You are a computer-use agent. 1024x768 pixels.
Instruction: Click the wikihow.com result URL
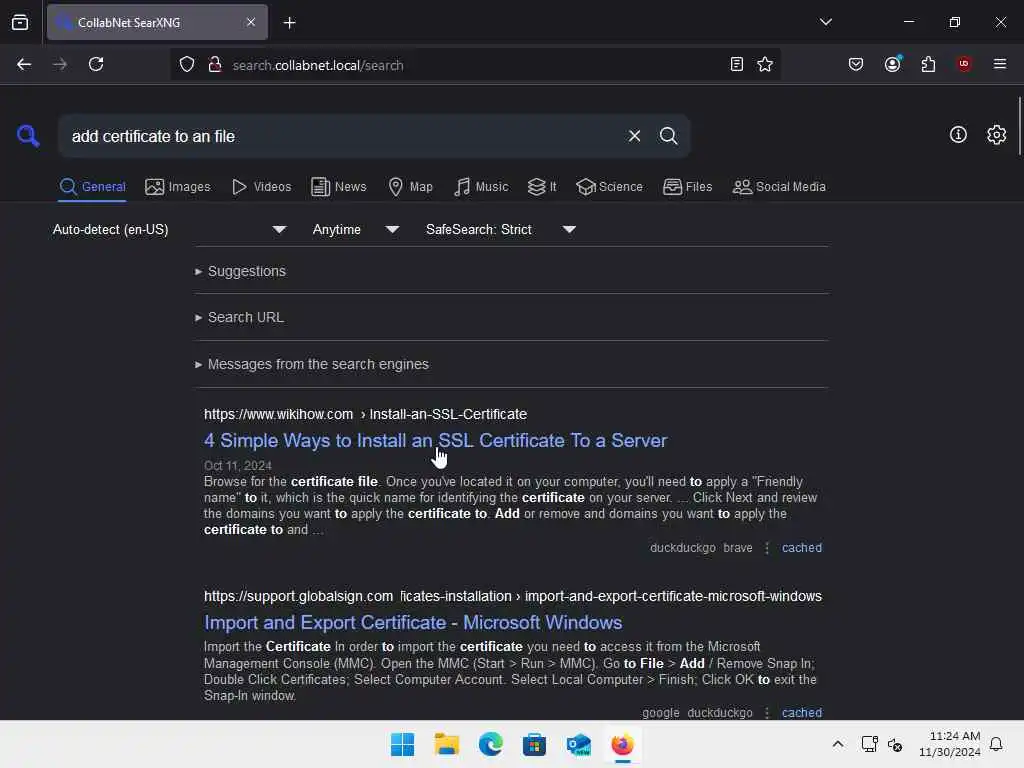[365, 414]
